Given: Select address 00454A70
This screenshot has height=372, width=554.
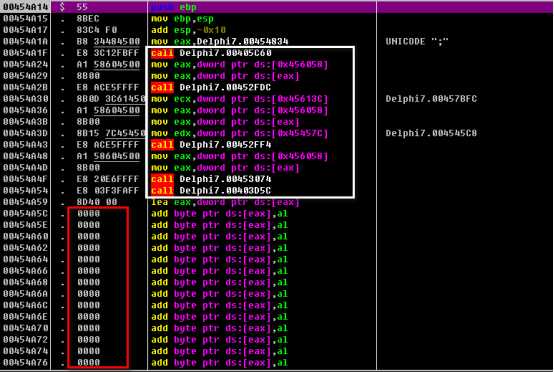Looking at the screenshot, I should pos(25,328).
